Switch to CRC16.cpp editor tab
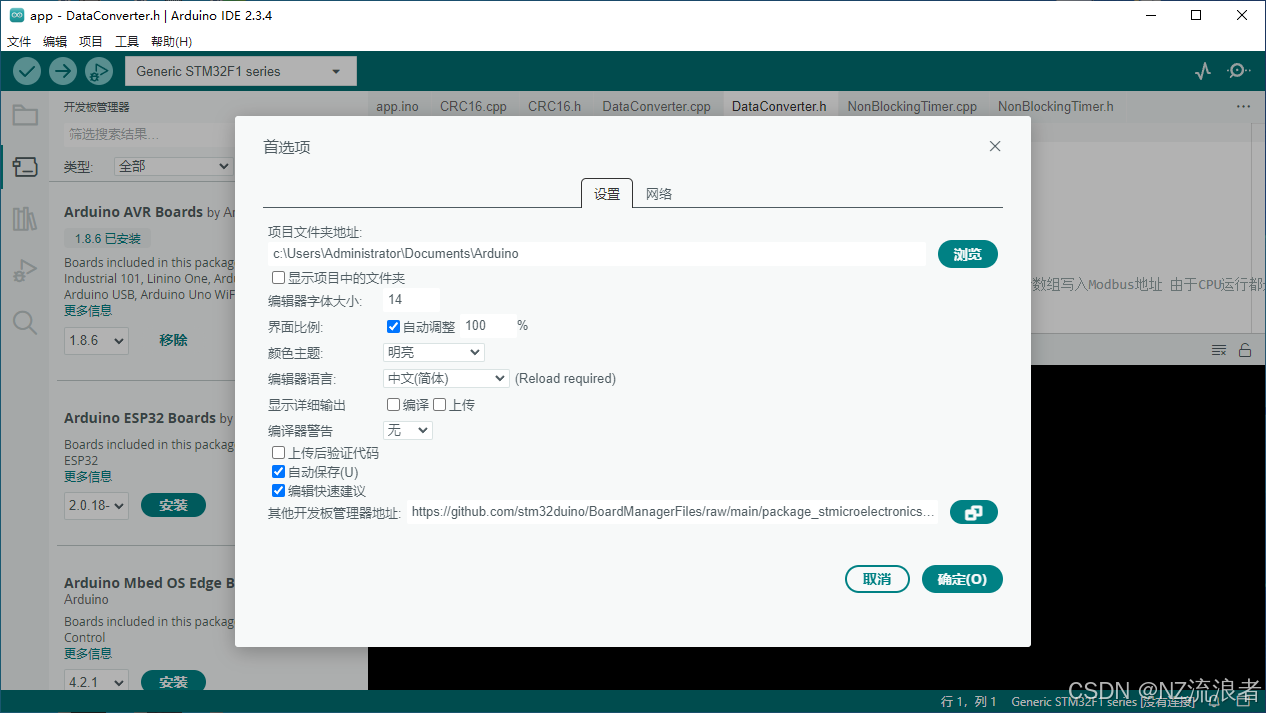This screenshot has height=713, width=1266. (474, 106)
